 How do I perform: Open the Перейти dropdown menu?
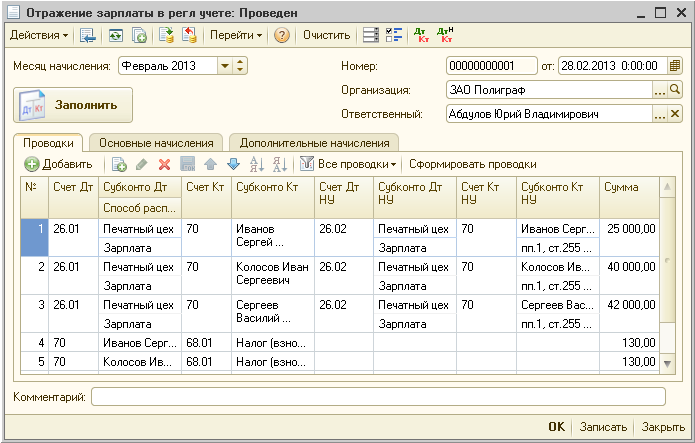point(236,35)
